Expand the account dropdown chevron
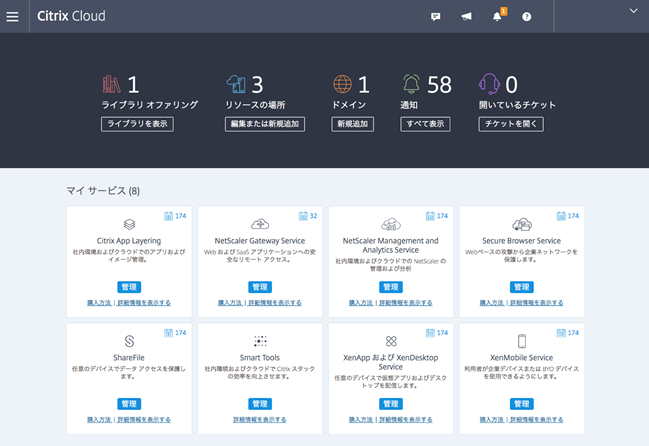 coord(633,11)
